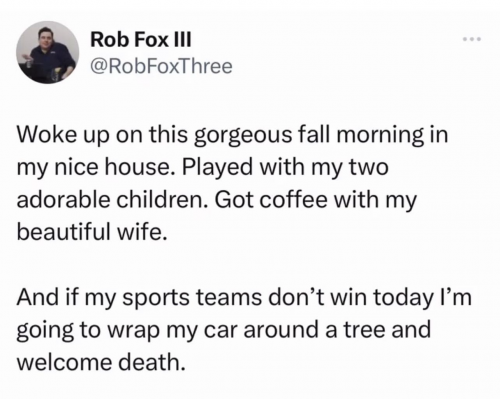Select the "beautiful wife." text line

pyautogui.click(x=92, y=232)
